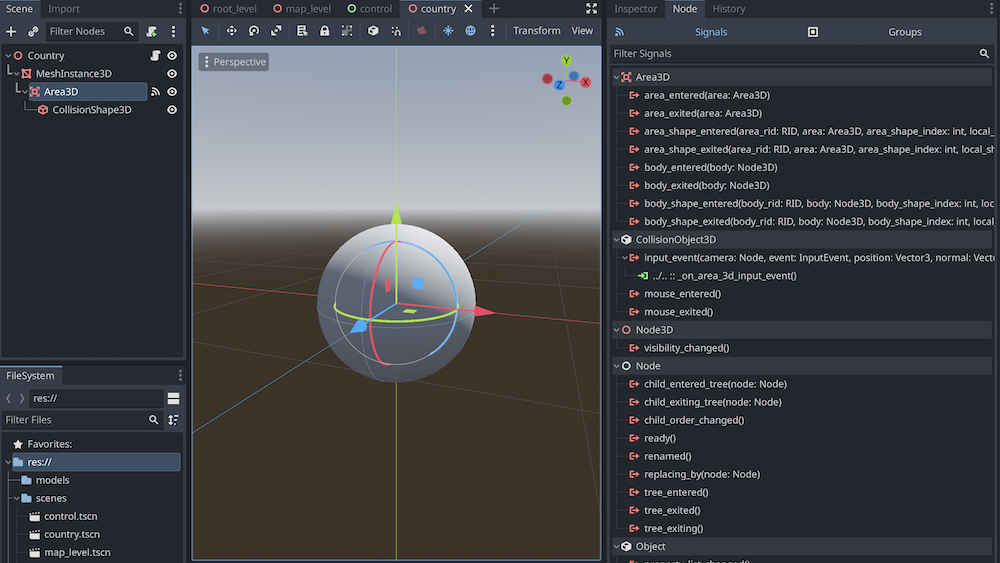Click signal icon on Area3D node

pos(155,92)
